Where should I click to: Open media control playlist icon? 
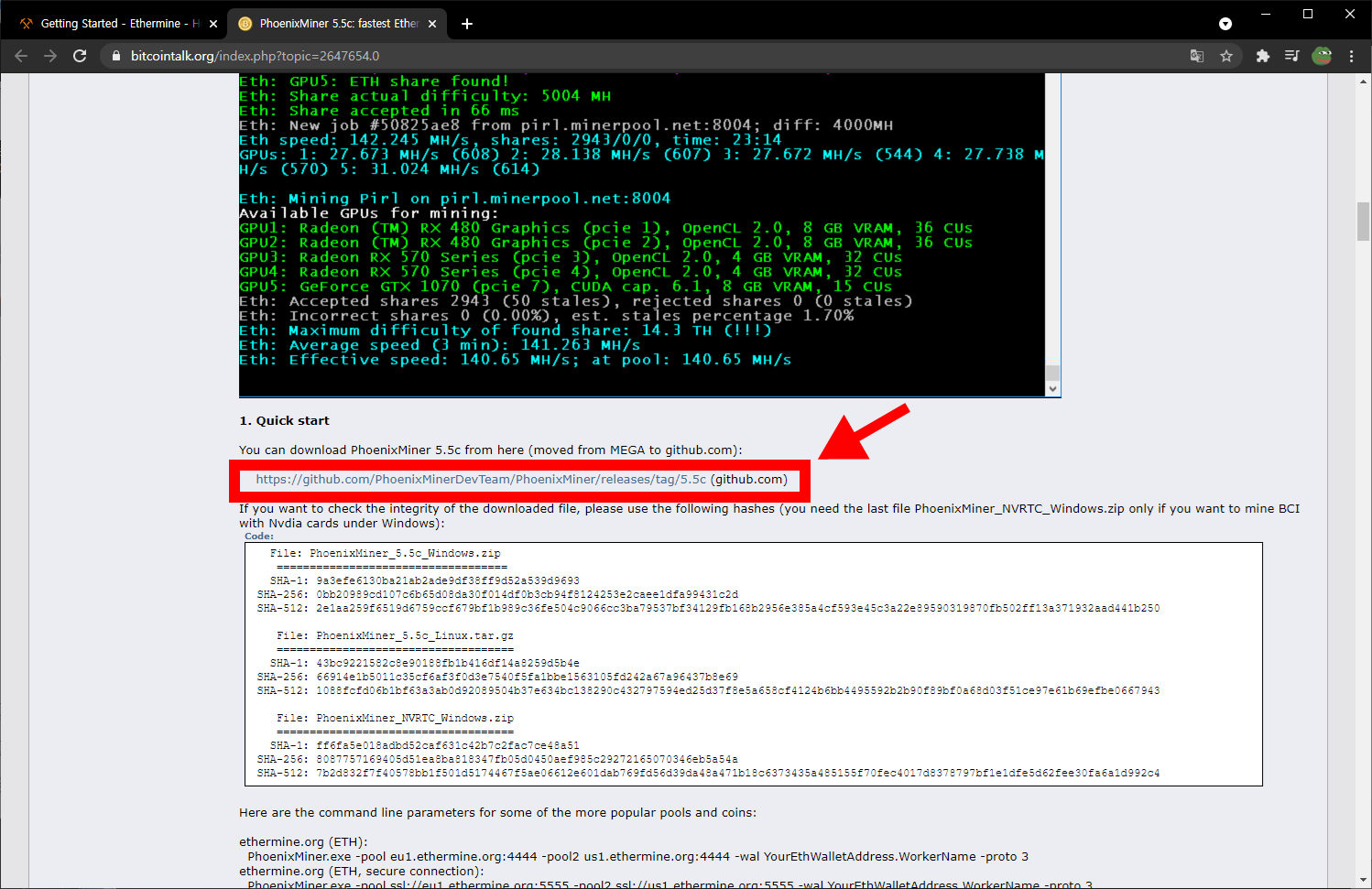click(1292, 56)
